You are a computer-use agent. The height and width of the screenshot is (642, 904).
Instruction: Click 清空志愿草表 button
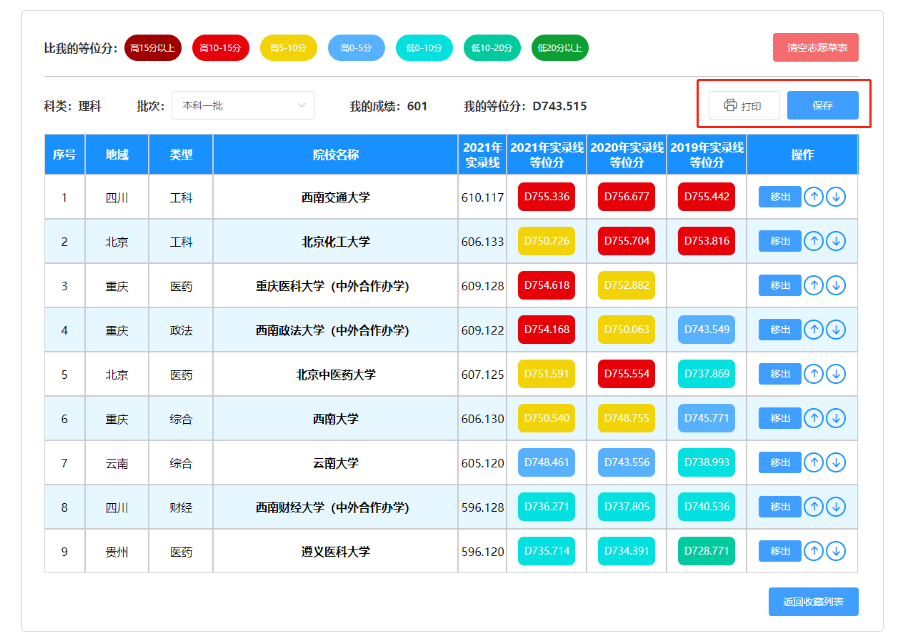(x=816, y=47)
